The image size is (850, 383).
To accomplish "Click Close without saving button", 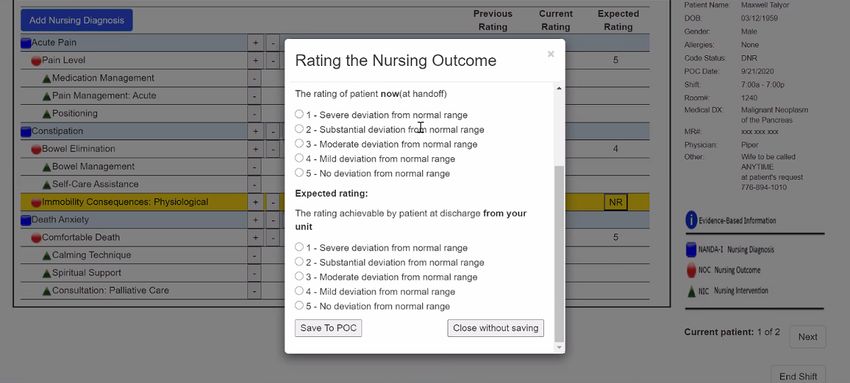I will [495, 328].
